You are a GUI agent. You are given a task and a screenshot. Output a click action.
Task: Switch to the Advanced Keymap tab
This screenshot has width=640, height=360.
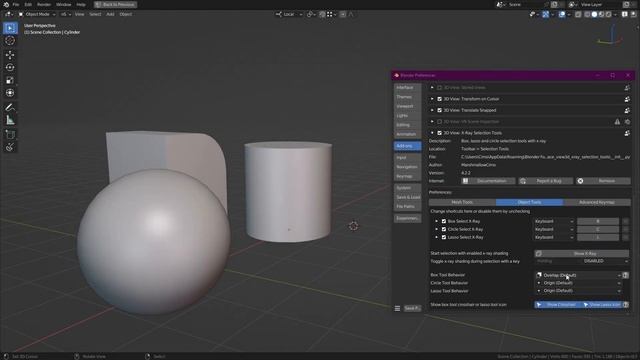point(597,202)
